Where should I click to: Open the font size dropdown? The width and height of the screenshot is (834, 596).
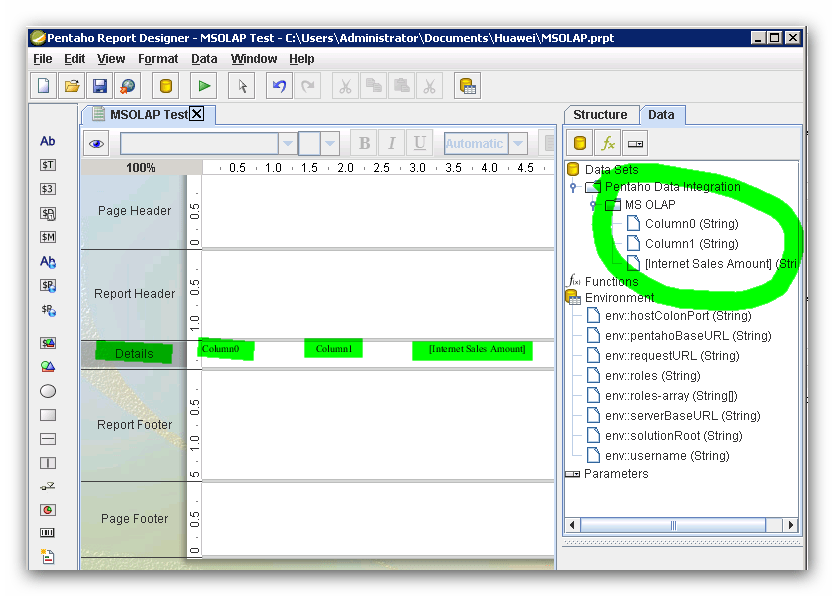330,144
